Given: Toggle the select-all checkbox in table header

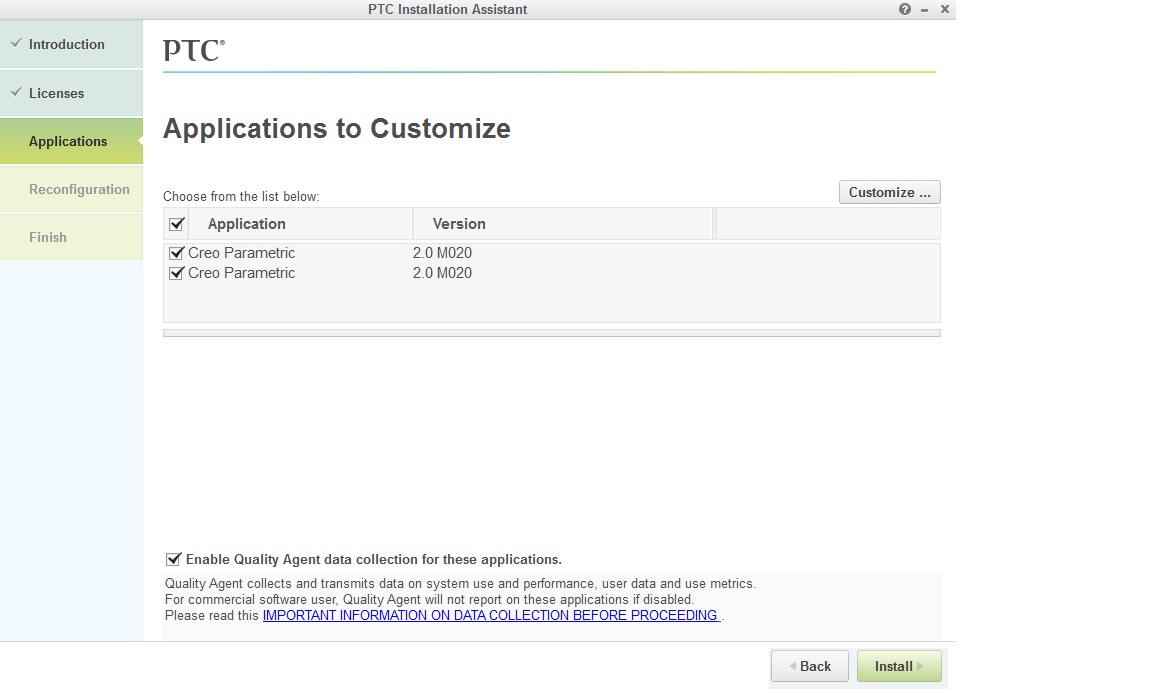Looking at the screenshot, I should point(176,224).
